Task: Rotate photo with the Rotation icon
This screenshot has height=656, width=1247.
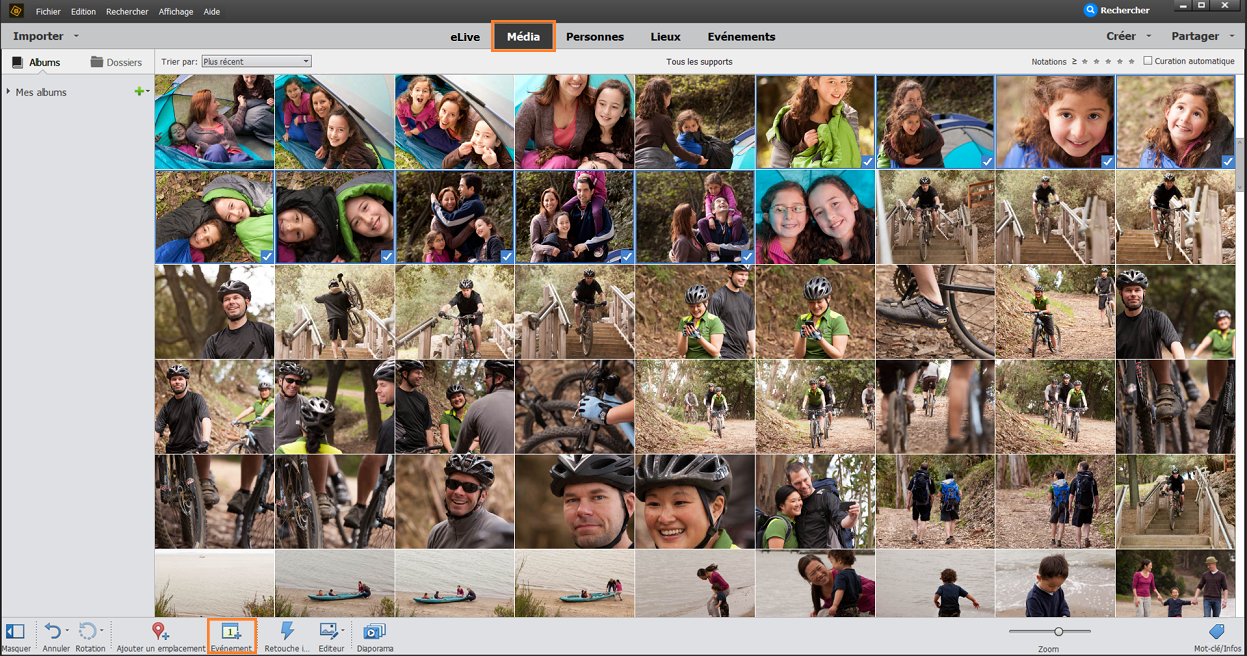Action: pos(88,632)
